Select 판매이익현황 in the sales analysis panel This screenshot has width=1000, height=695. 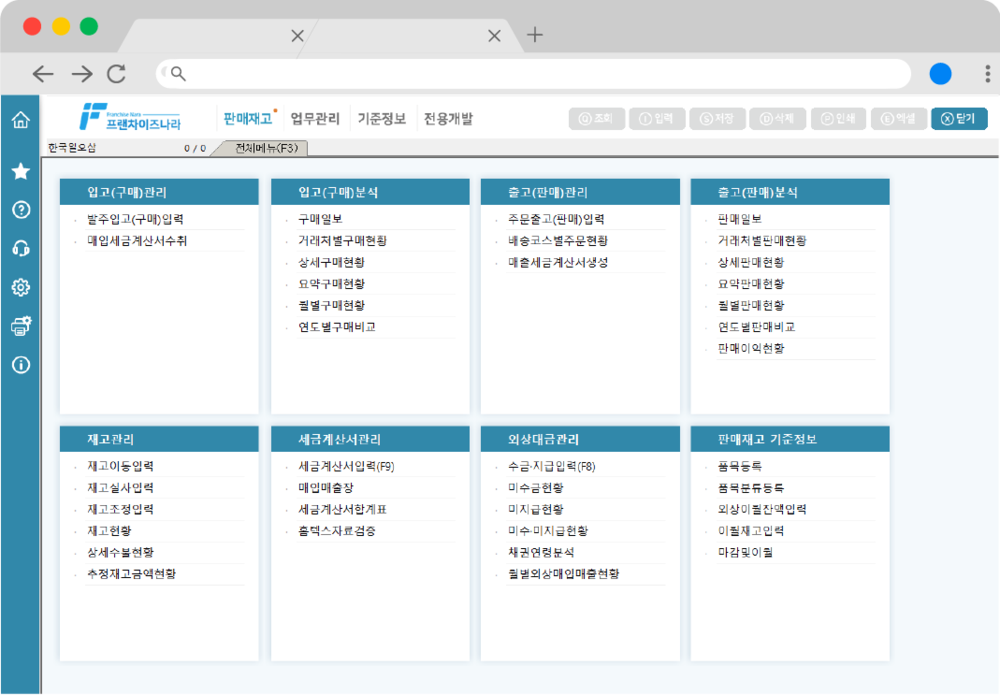pos(751,348)
